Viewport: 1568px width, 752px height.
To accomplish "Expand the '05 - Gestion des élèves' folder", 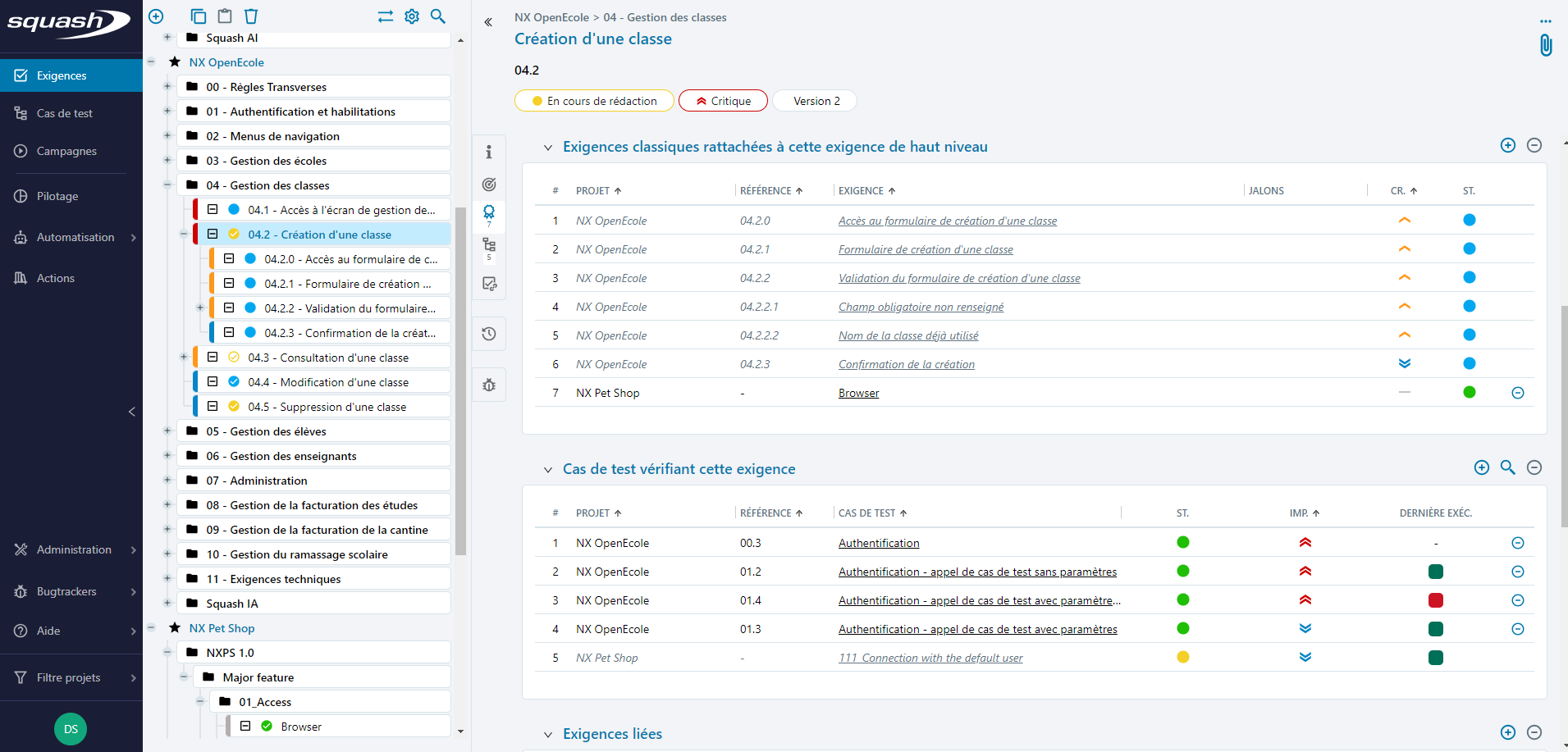I will click(167, 431).
